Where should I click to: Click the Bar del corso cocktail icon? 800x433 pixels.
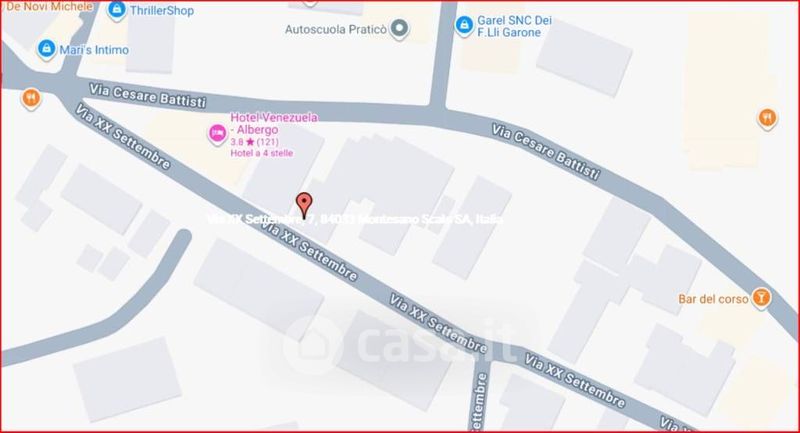[x=761, y=298]
